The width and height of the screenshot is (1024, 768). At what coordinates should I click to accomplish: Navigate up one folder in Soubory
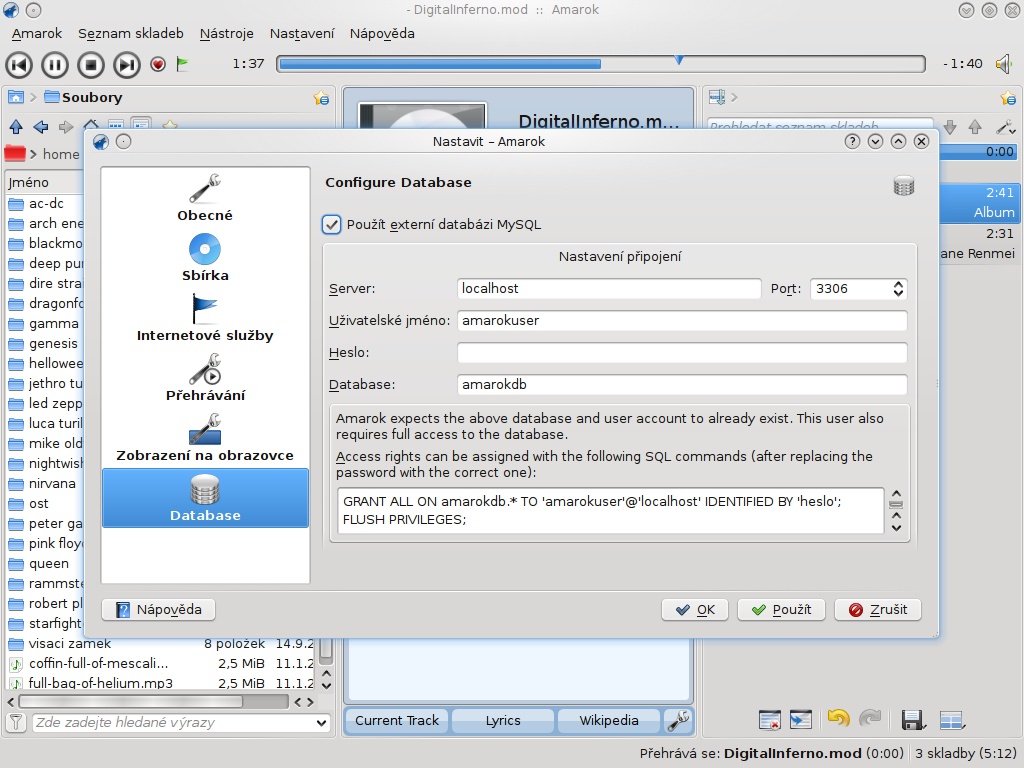coord(16,127)
